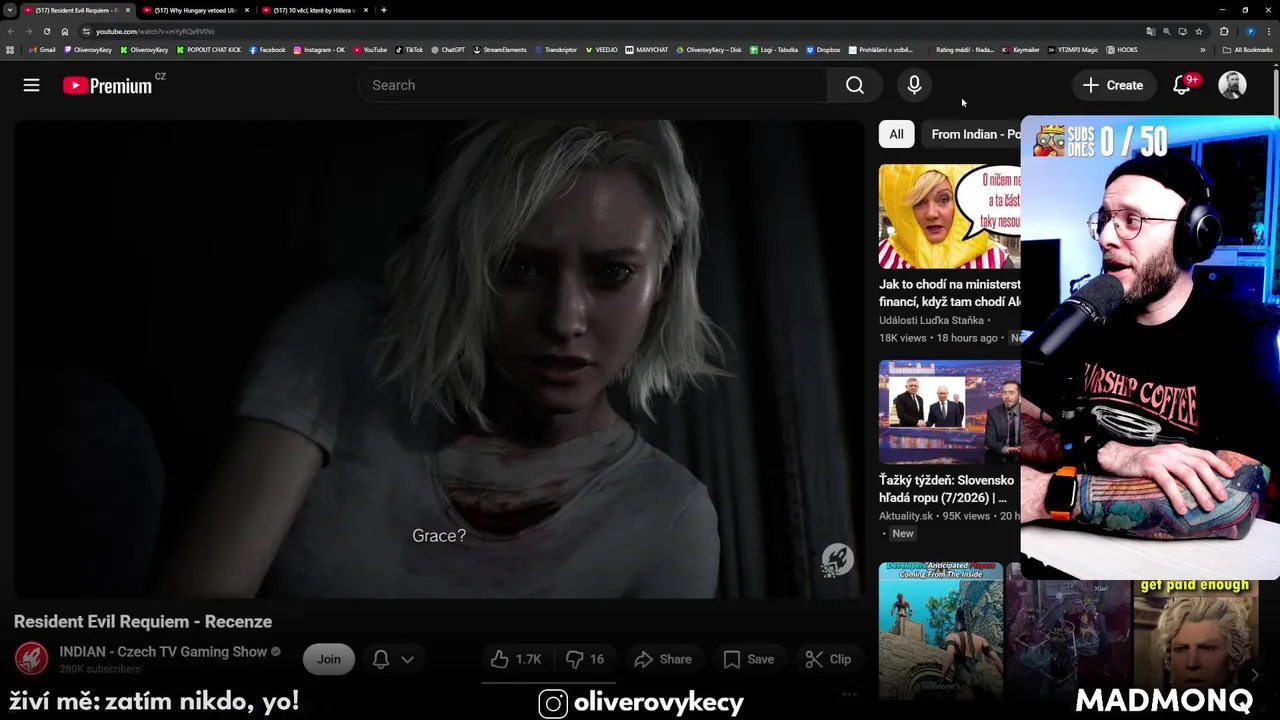Viewport: 1280px width, 720px height.
Task: Like the video with thumbs up
Action: pos(516,659)
